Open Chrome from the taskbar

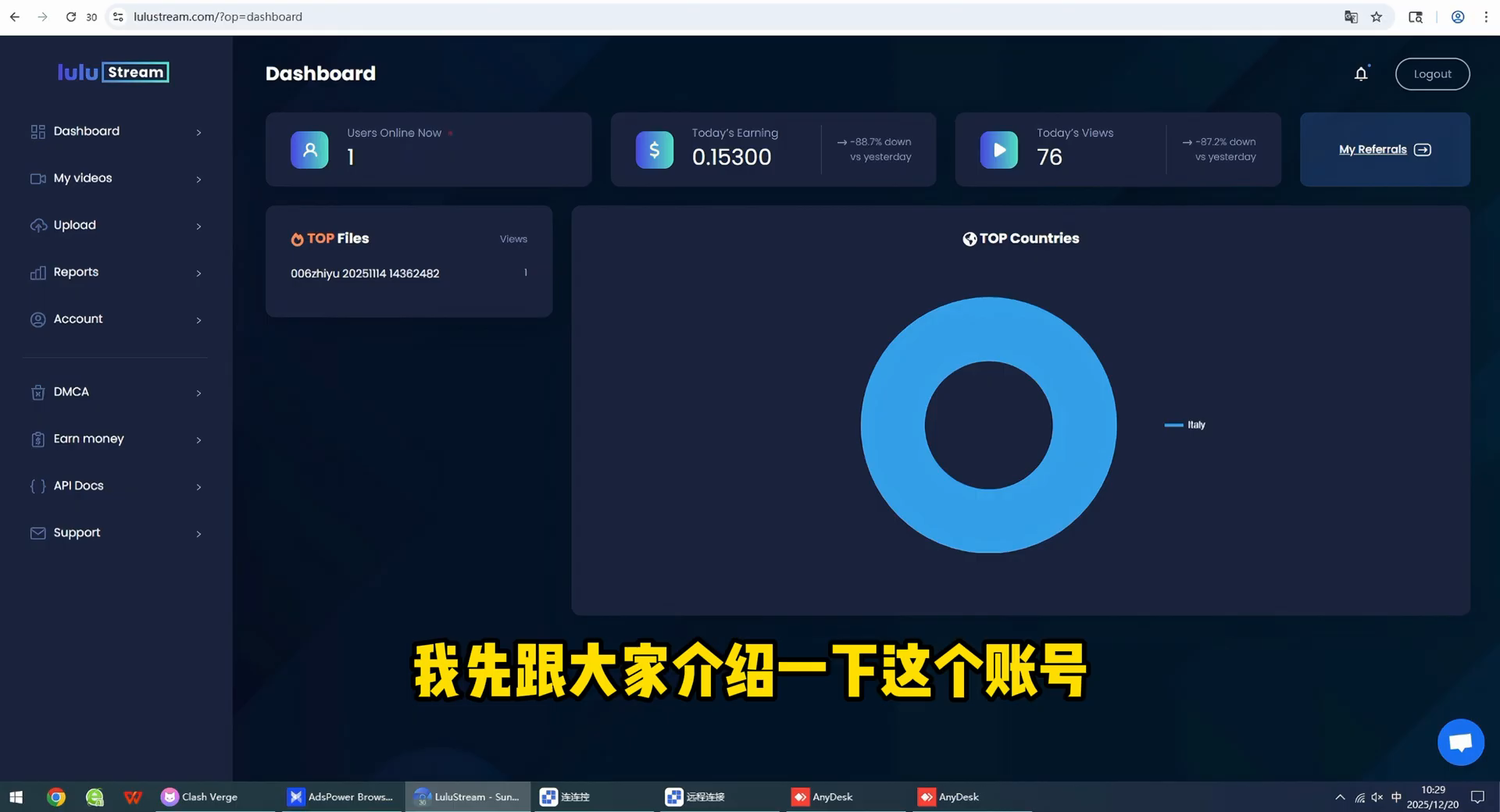click(x=55, y=797)
